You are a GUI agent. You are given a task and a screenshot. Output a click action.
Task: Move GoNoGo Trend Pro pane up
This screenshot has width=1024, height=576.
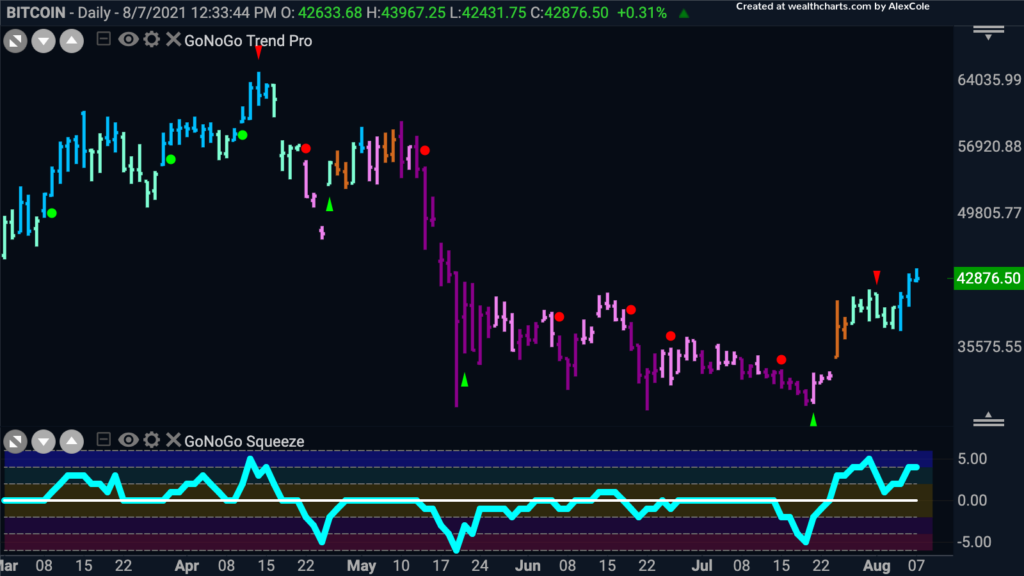tap(72, 42)
